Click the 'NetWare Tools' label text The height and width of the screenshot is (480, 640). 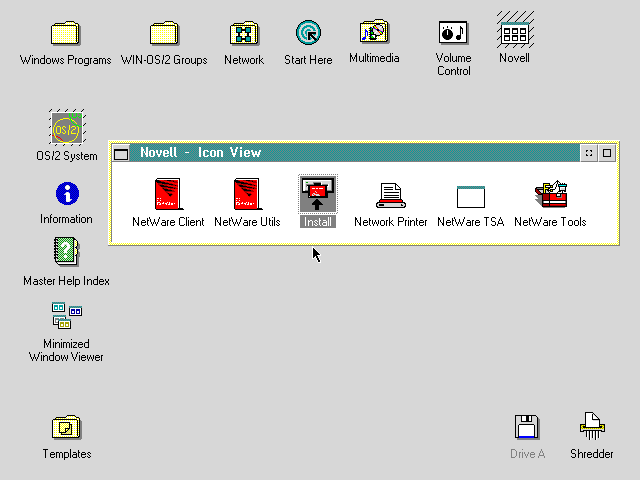coord(550,222)
